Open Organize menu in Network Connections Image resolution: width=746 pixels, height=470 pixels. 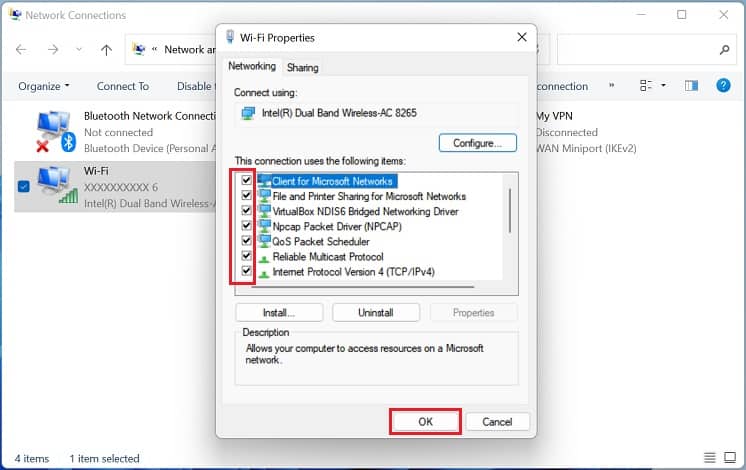44,86
